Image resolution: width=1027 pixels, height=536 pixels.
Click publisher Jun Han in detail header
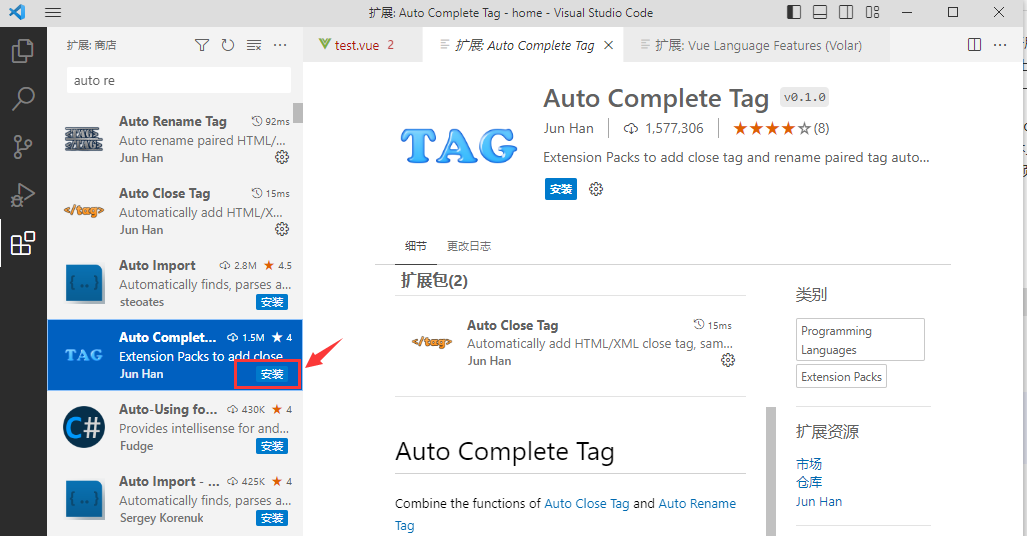click(569, 128)
